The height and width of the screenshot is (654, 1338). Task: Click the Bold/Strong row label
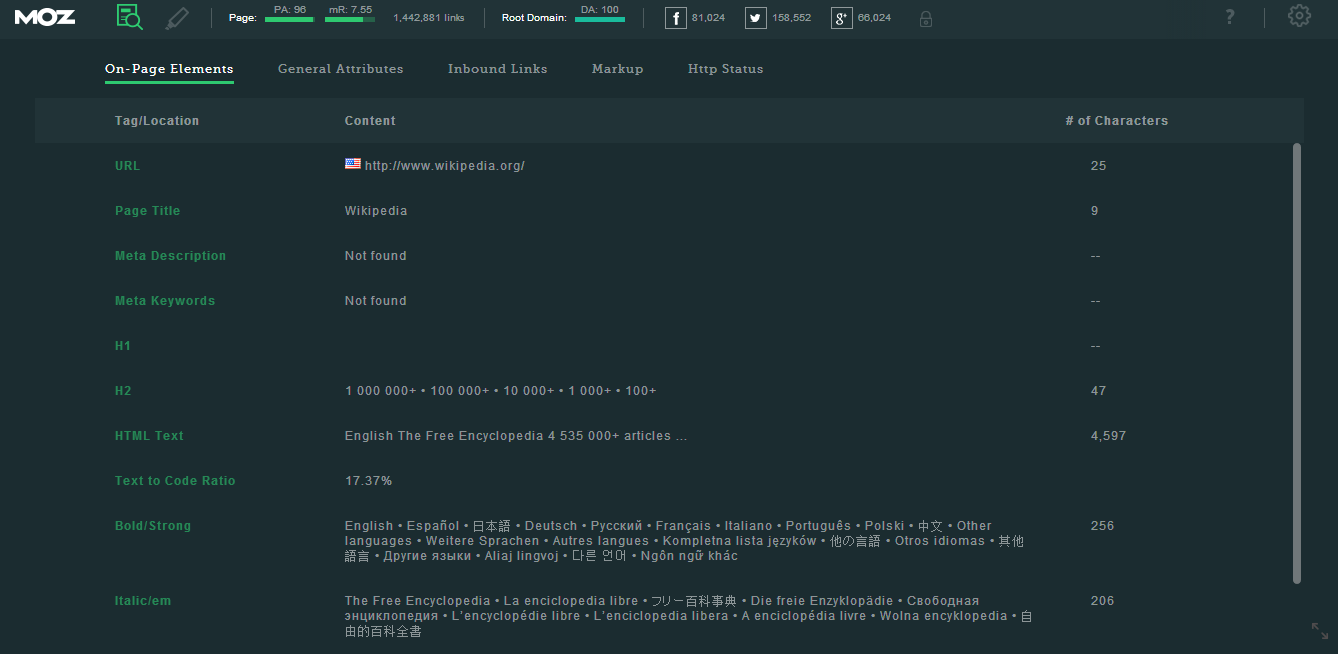tap(153, 526)
